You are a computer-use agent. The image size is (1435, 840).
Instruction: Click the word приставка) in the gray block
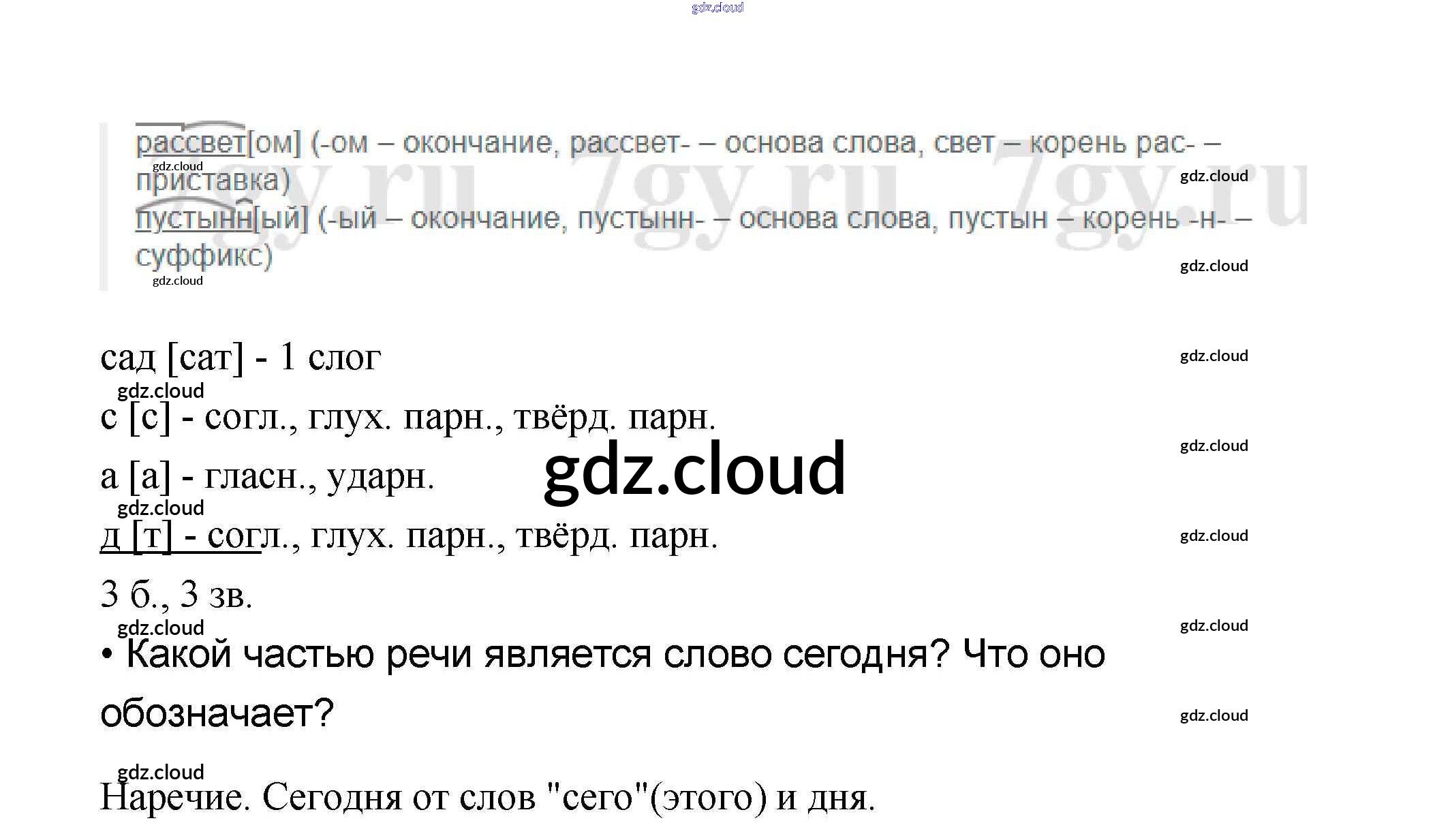[x=213, y=181]
